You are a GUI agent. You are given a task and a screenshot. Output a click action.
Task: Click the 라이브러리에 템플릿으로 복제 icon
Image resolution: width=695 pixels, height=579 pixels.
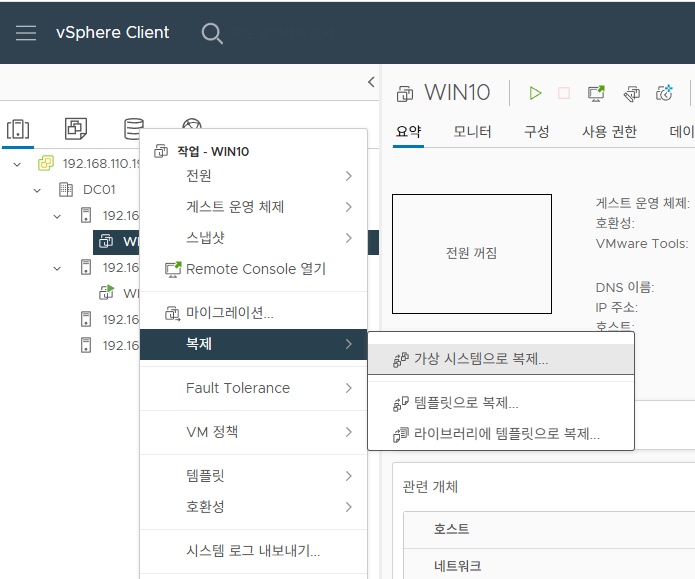[x=401, y=434]
